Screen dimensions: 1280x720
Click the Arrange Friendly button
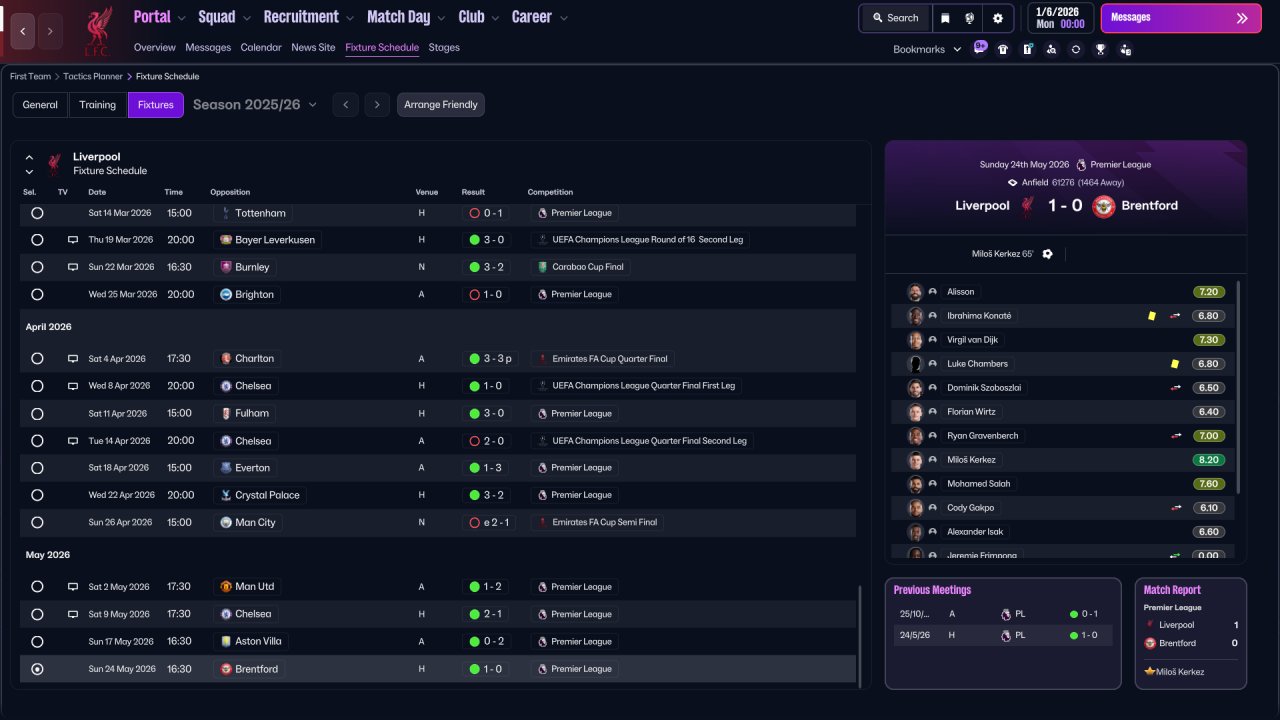[x=440, y=105]
